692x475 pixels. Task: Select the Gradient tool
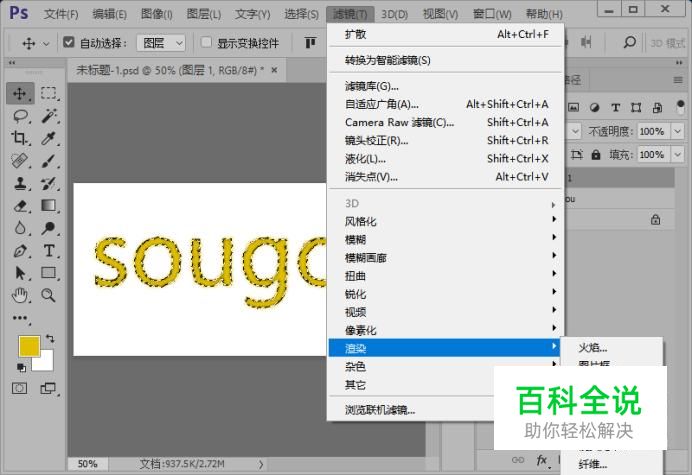coord(49,206)
